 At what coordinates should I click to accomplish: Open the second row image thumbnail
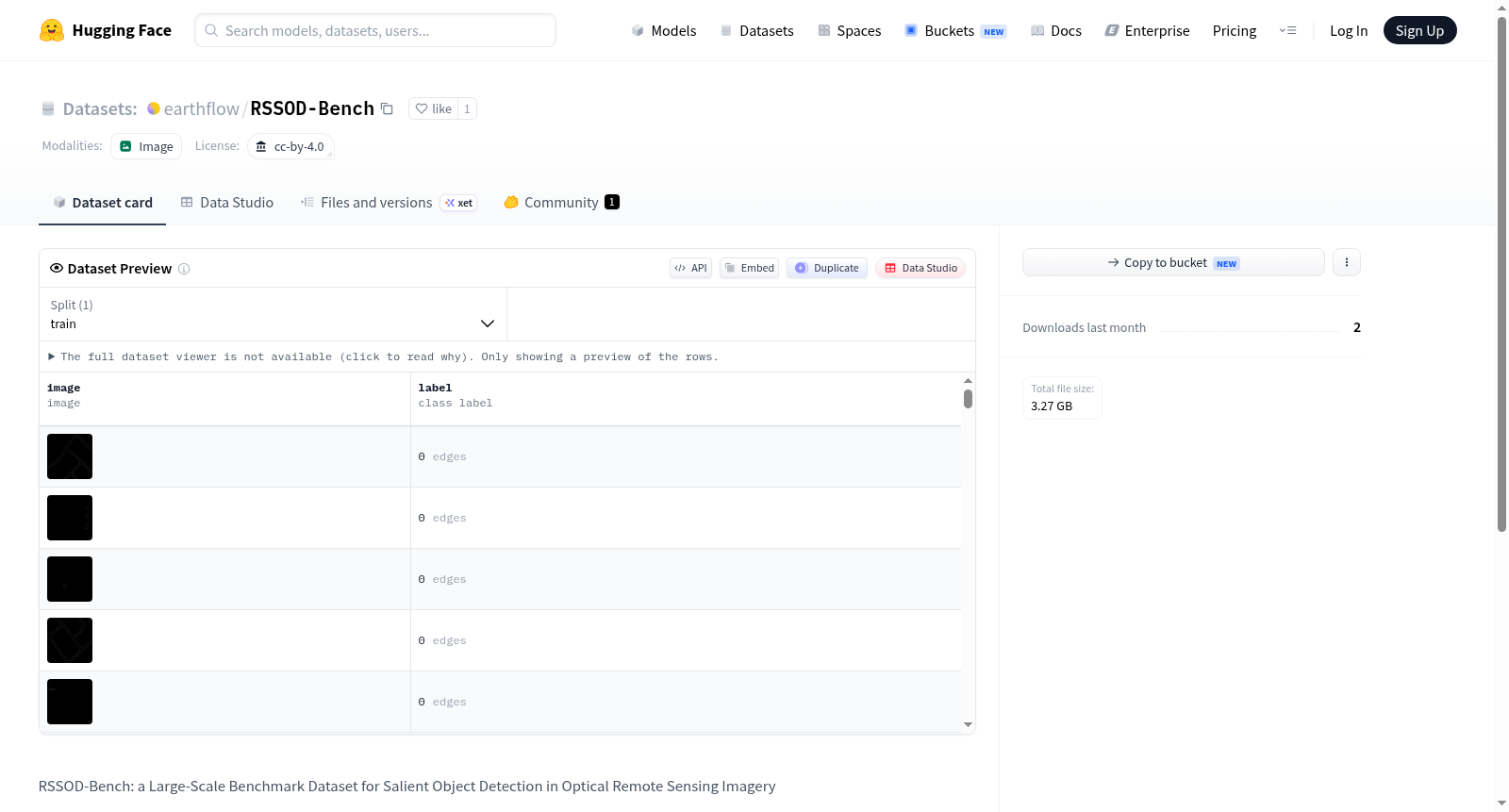pos(70,518)
